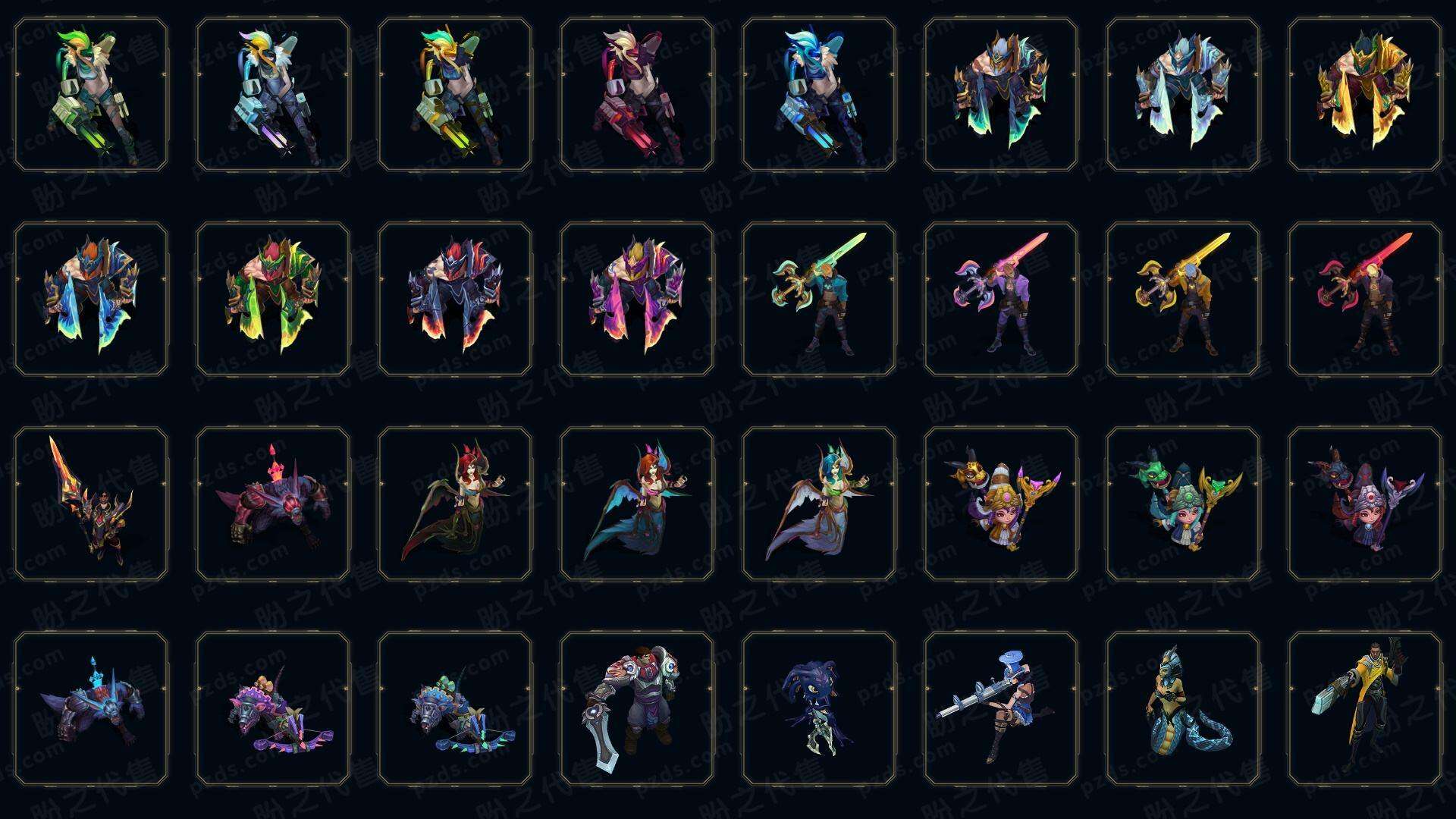Select the red-sword dark-jacket swordsman
This screenshot has height=819, width=1456.
[x=1365, y=299]
